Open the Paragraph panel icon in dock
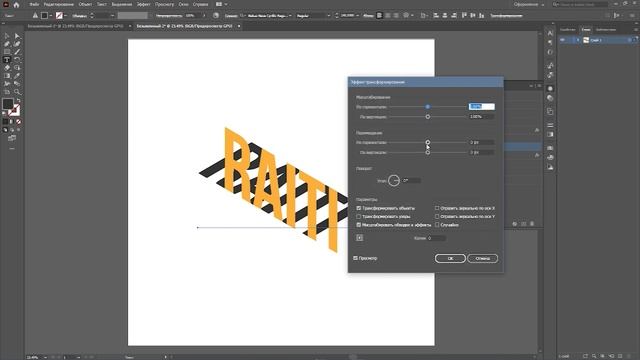 pos(550,42)
